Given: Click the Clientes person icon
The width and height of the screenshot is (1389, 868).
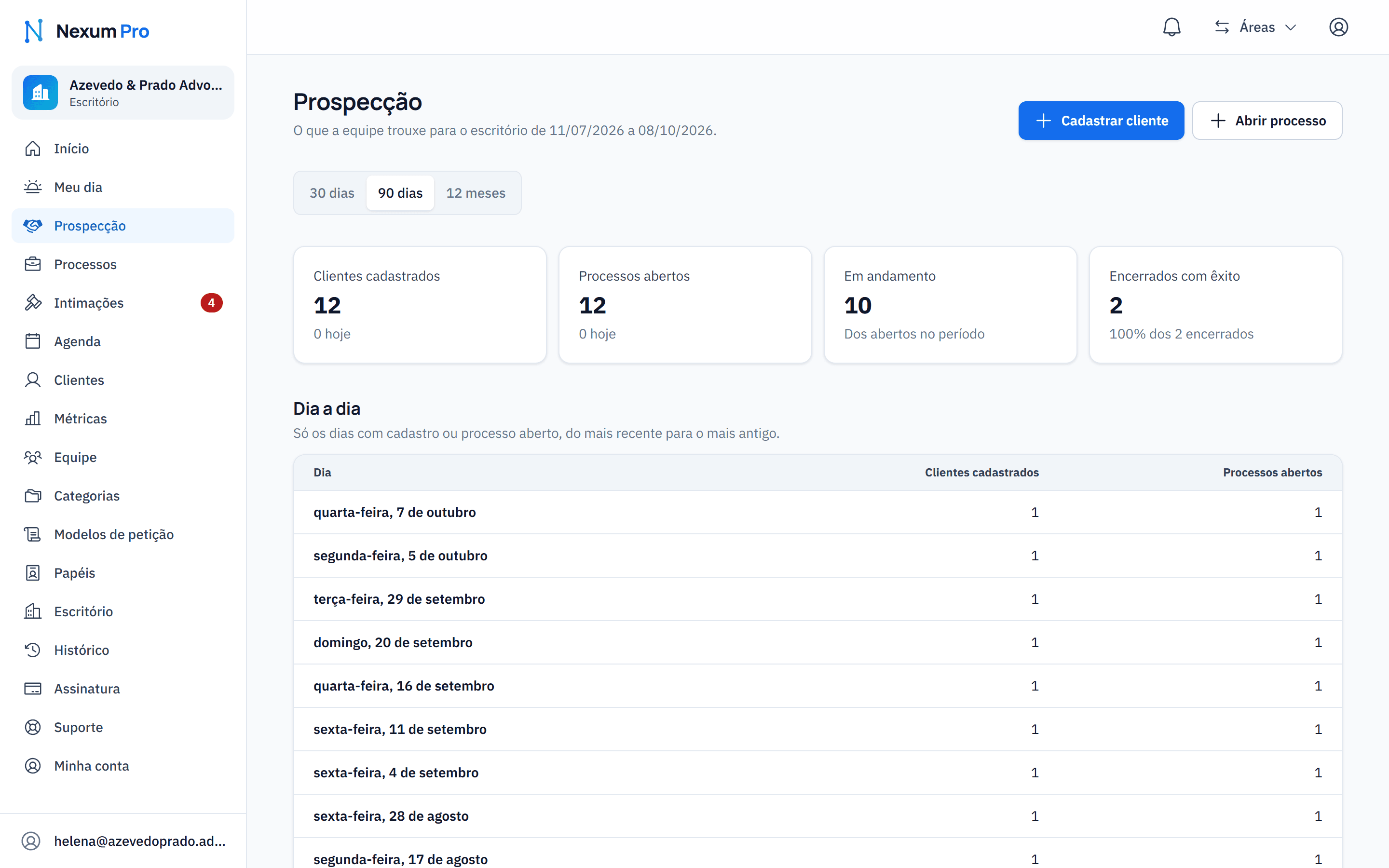Looking at the screenshot, I should click(33, 380).
